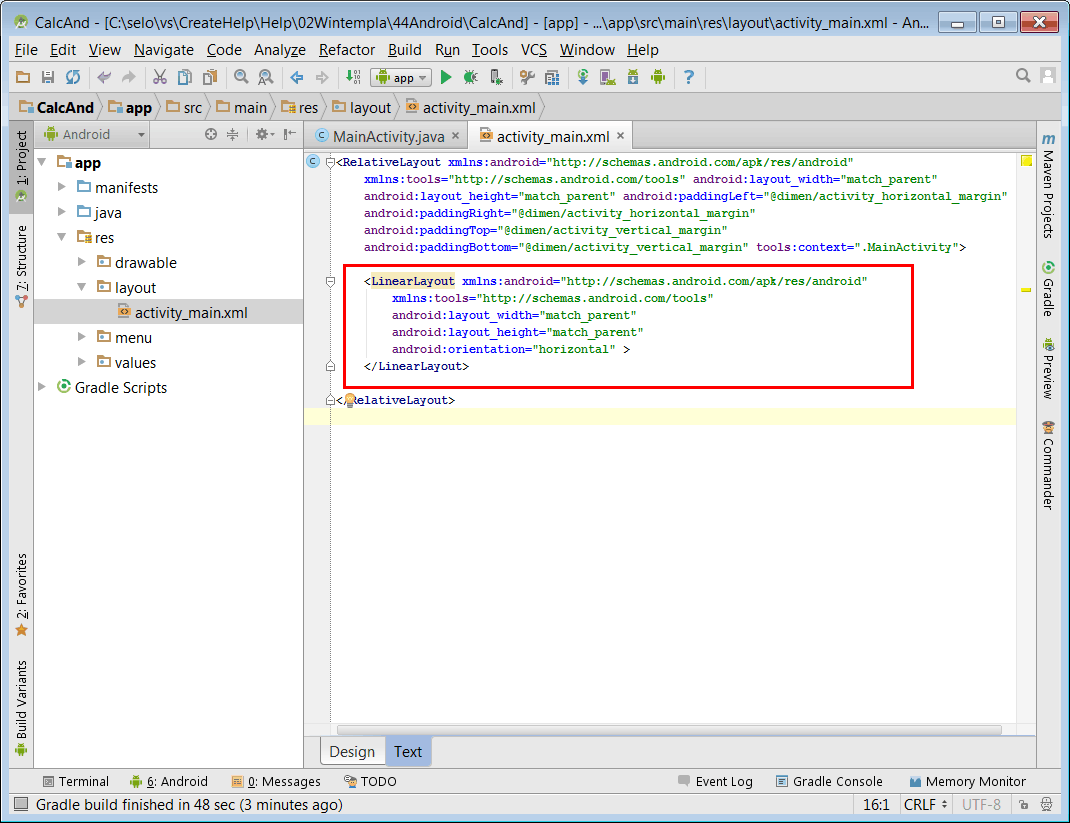Screen dimensions: 1070x823
Task: Expand the values folder
Action: click(x=82, y=362)
